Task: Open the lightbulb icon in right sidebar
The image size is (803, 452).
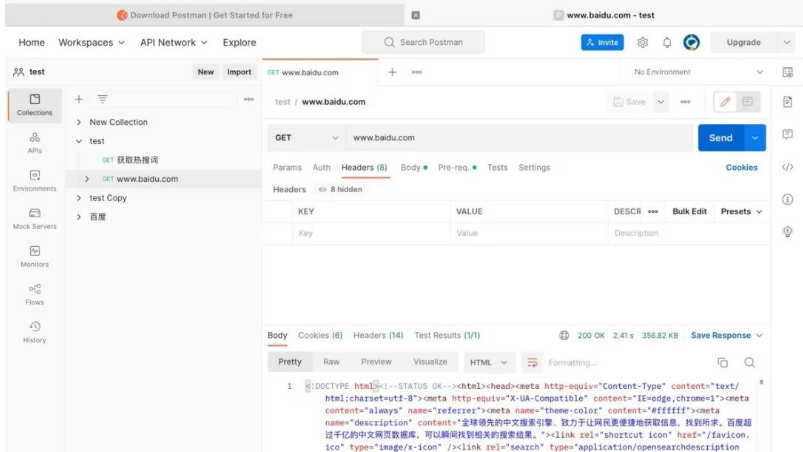Action: (x=788, y=231)
